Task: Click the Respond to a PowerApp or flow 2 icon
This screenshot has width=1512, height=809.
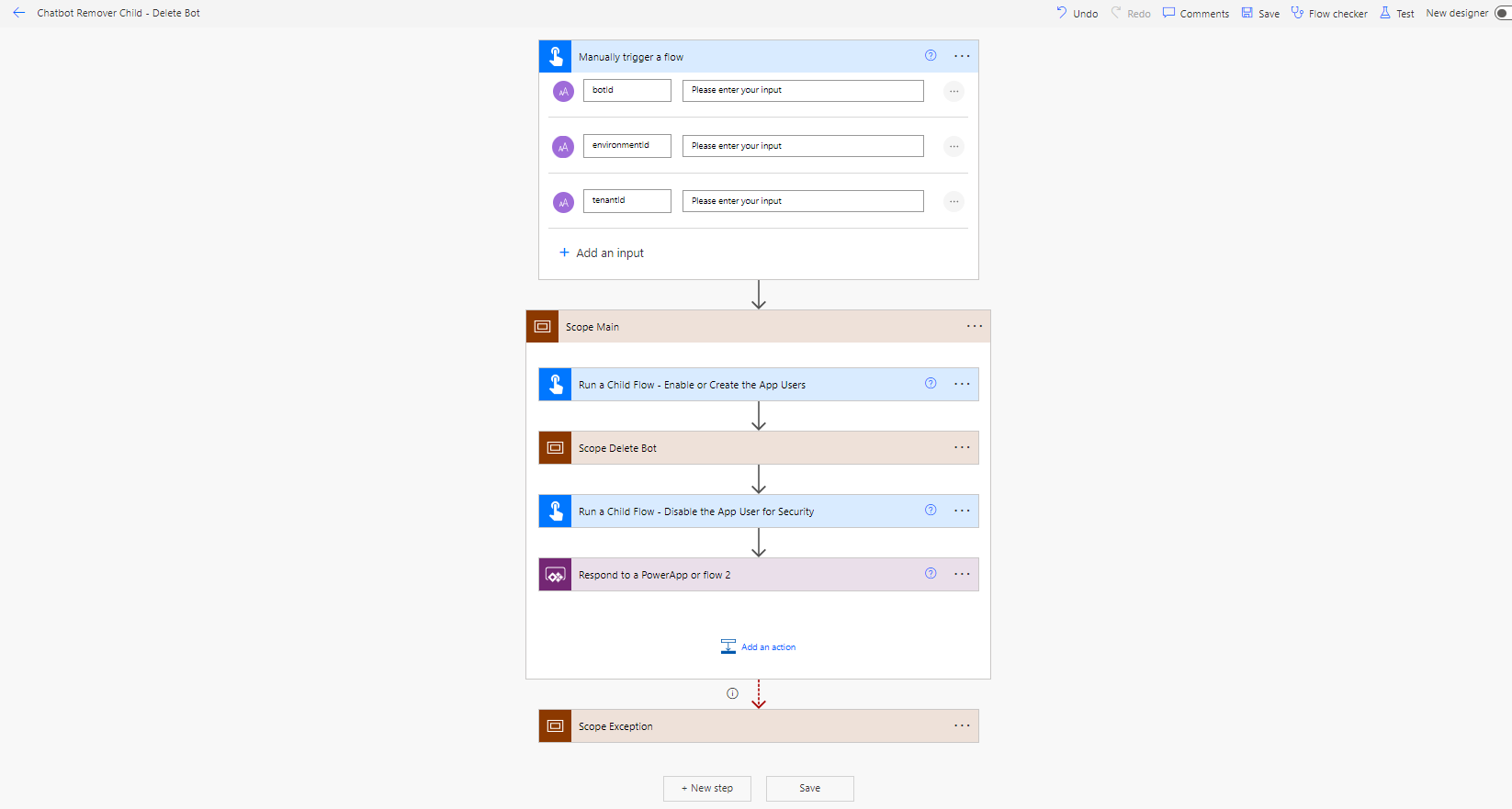Action: [x=555, y=574]
